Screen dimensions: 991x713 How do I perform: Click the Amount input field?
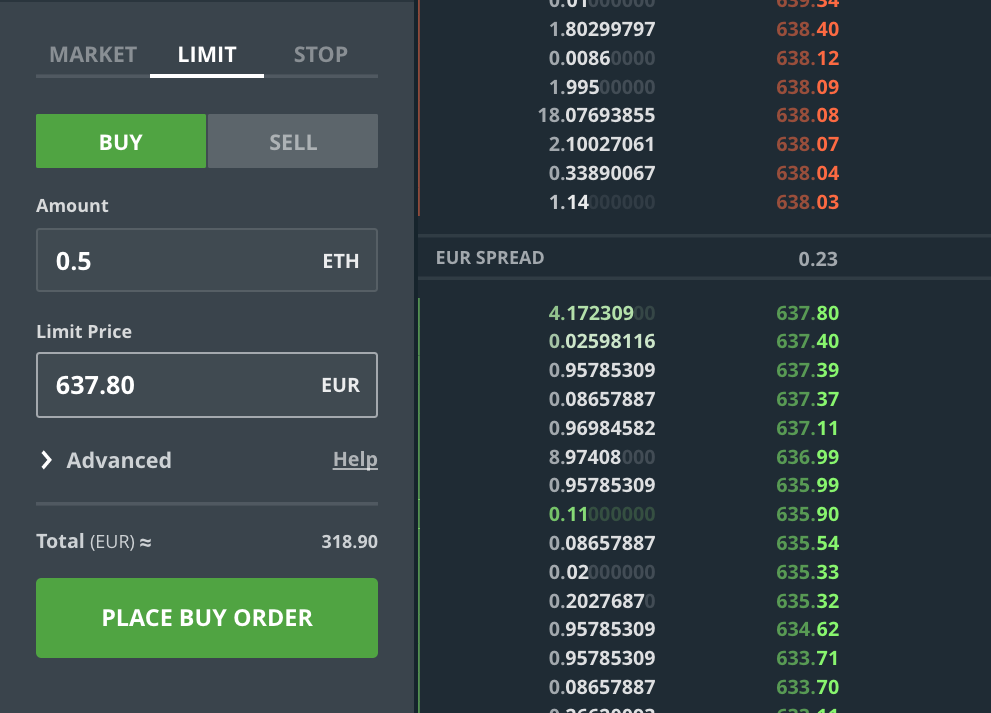point(180,261)
